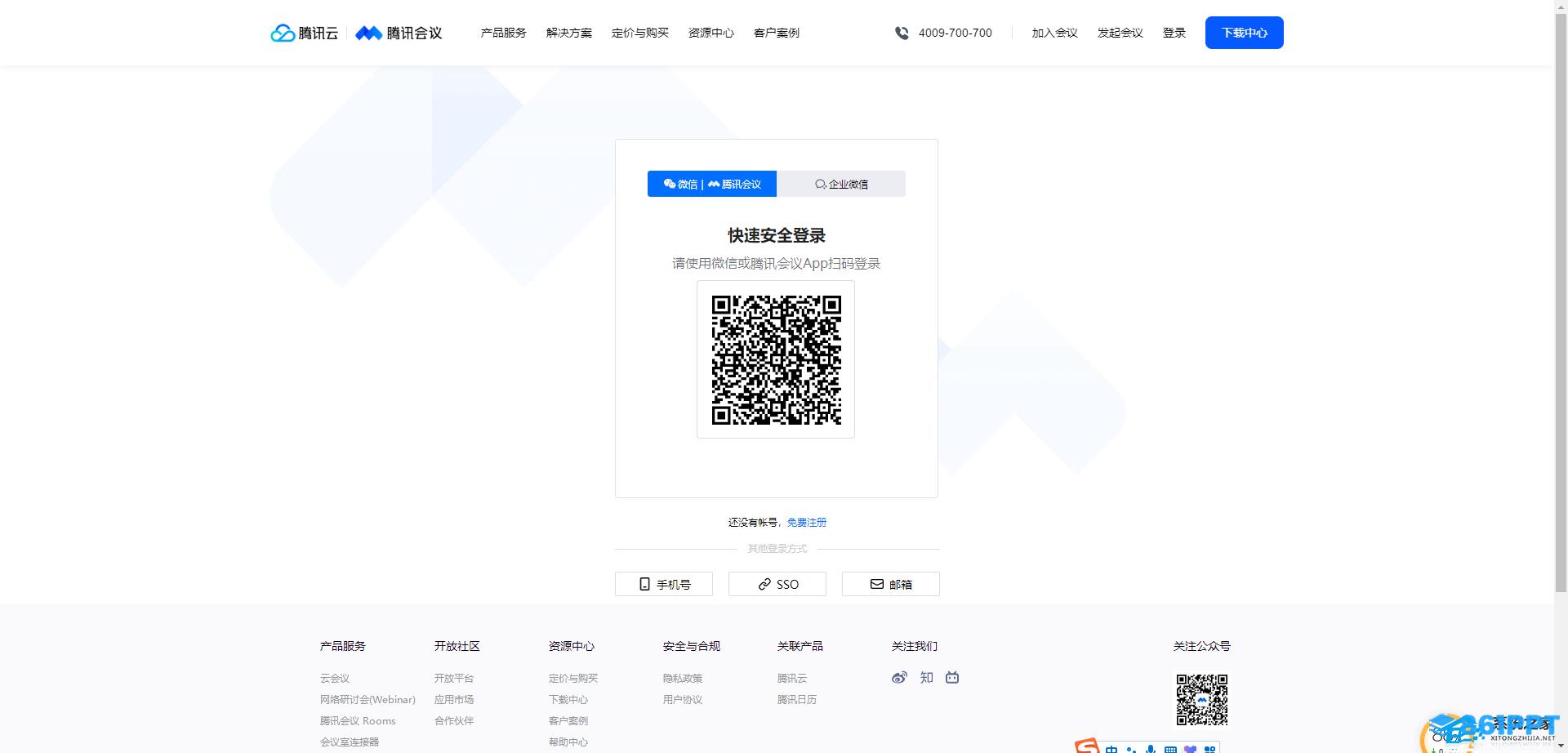Choose 手机号 login method
Viewport: 1568px width, 753px height.
point(664,584)
